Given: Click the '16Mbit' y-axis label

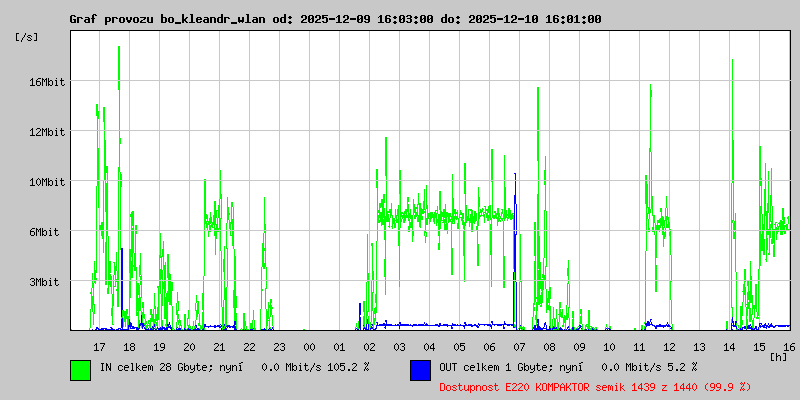Looking at the screenshot, I should coord(46,82).
